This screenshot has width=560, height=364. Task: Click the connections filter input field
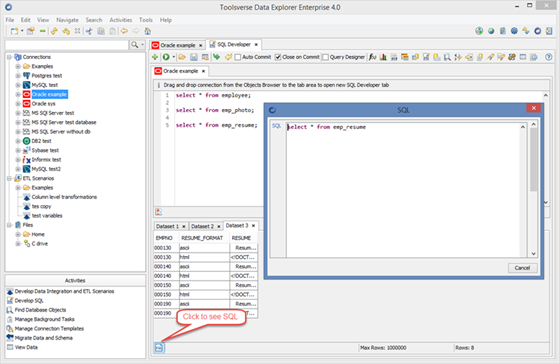(x=67, y=45)
